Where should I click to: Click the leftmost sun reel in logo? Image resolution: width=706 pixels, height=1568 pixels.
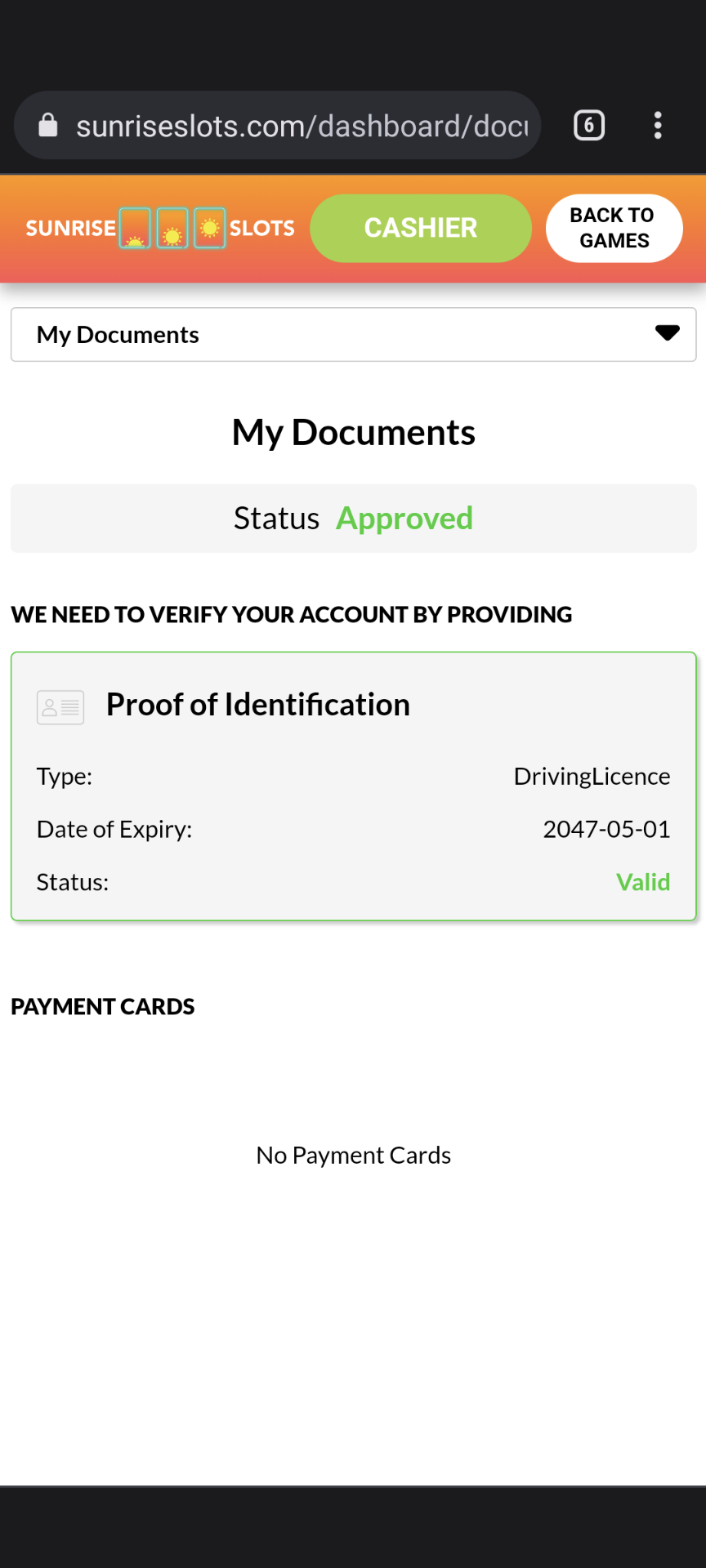(x=135, y=229)
